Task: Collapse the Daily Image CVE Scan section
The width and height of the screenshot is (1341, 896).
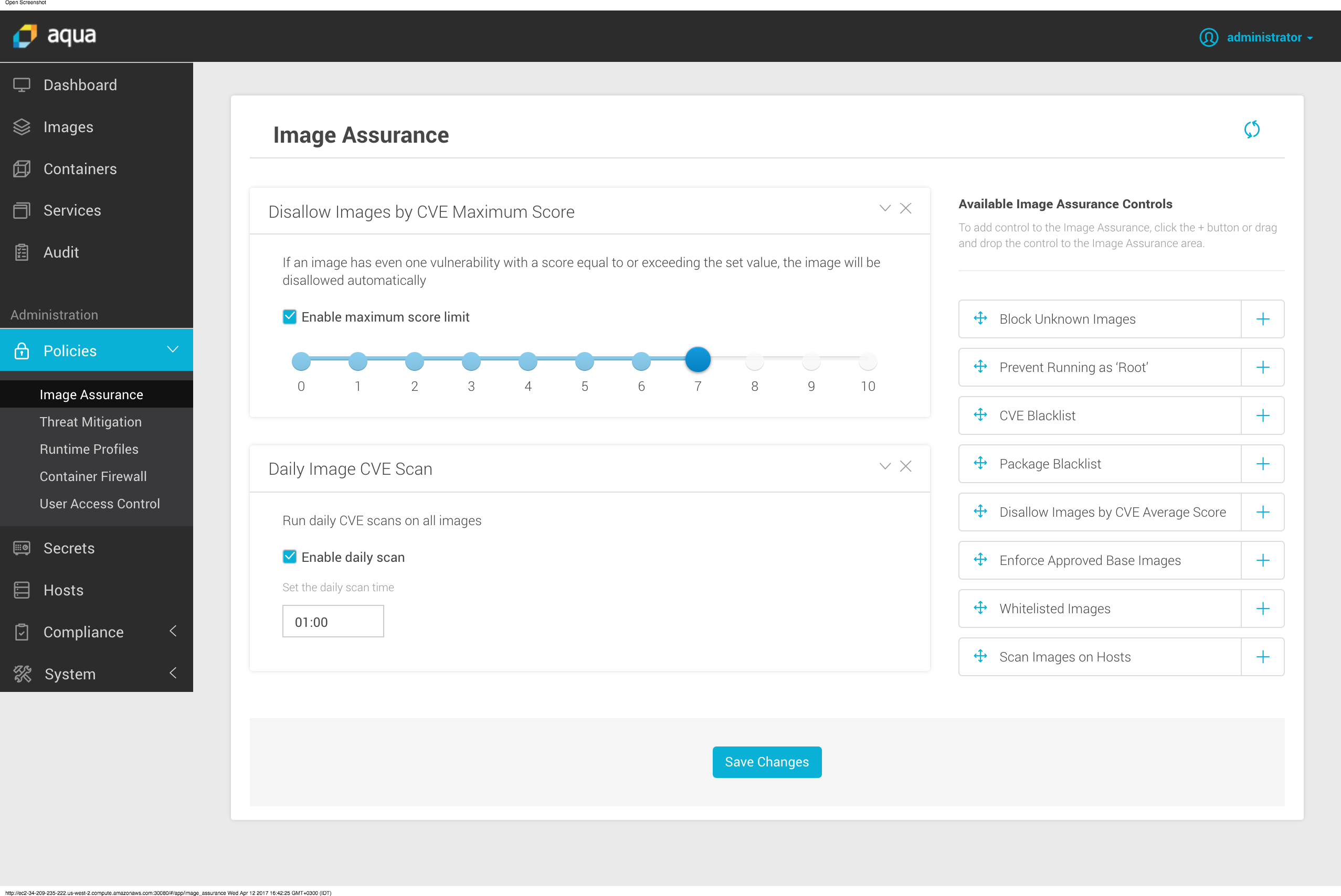Action: (884, 466)
